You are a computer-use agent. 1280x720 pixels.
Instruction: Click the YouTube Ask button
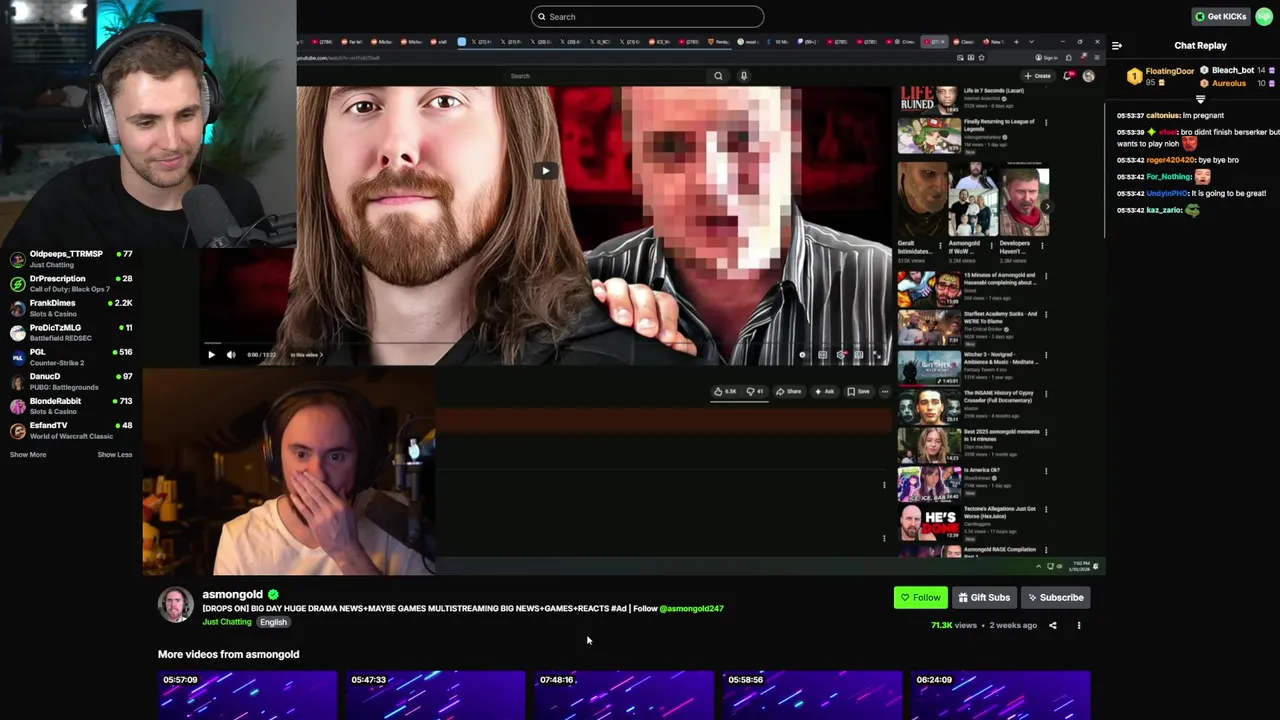(824, 391)
